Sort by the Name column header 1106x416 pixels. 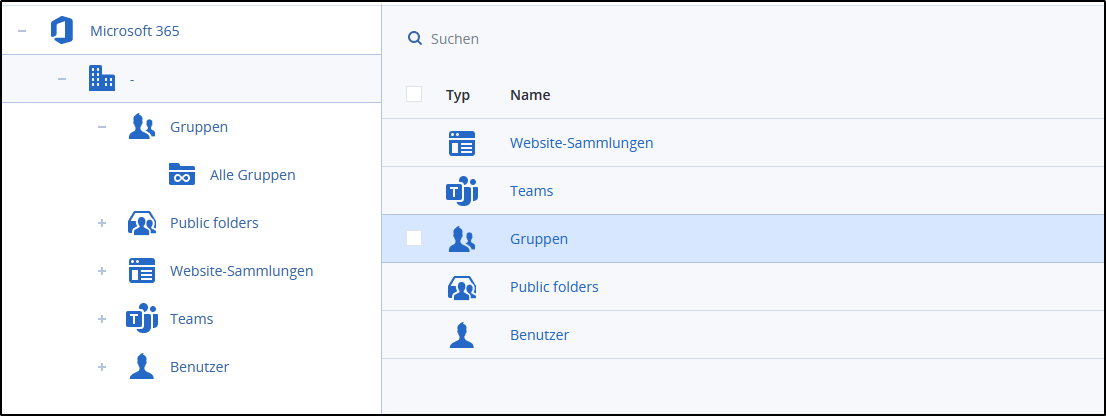pos(530,94)
